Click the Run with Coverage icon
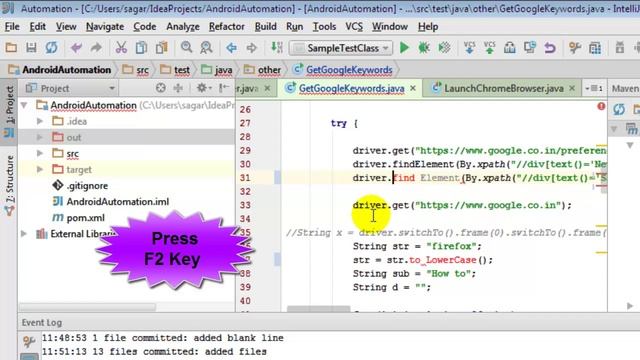Screen dimensions: 640x360 [x=444, y=48]
